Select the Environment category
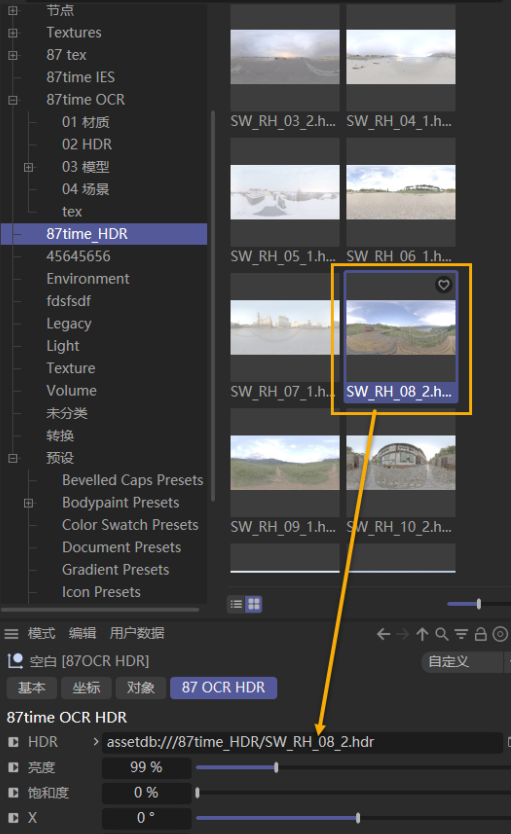511x834 pixels. pos(88,279)
